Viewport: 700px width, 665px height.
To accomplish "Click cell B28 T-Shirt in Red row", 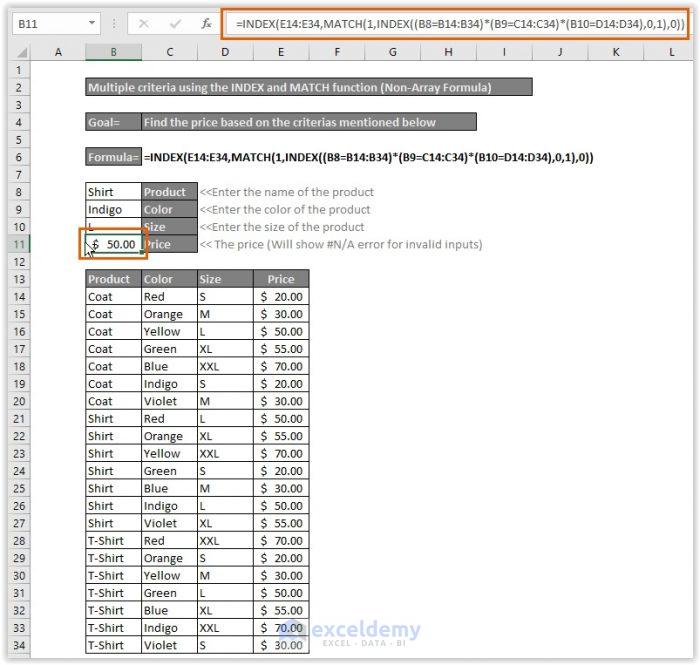I will click(113, 541).
